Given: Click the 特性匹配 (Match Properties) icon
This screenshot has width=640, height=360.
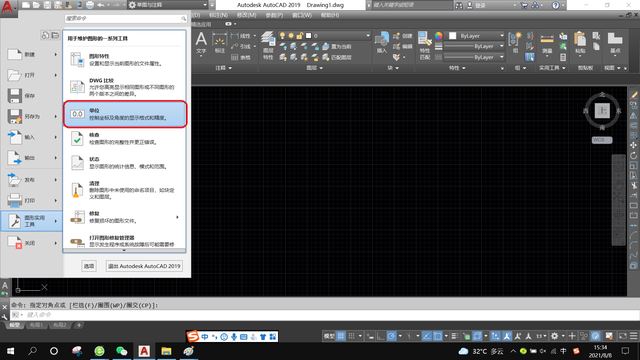Looking at the screenshot, I should 425,45.
